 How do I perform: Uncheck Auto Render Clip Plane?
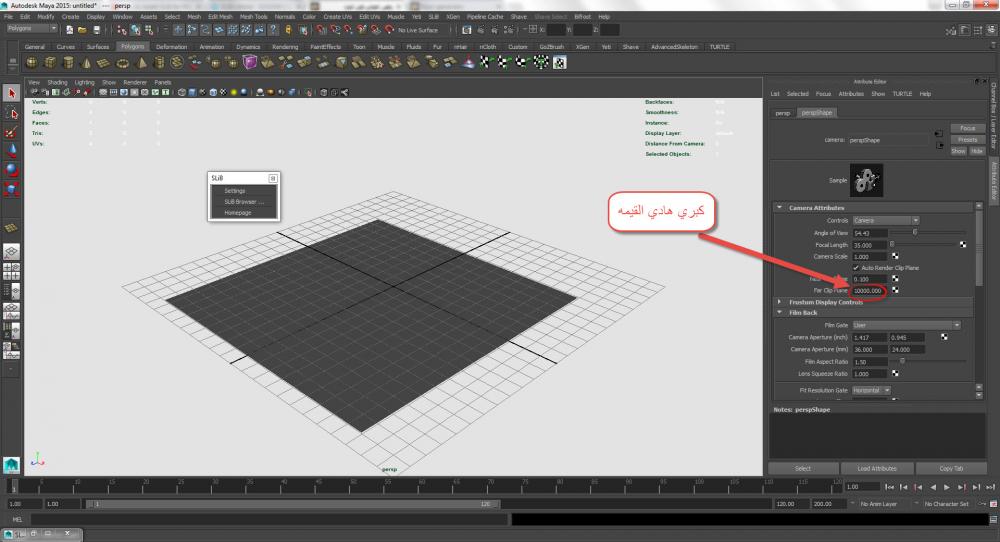[856, 268]
